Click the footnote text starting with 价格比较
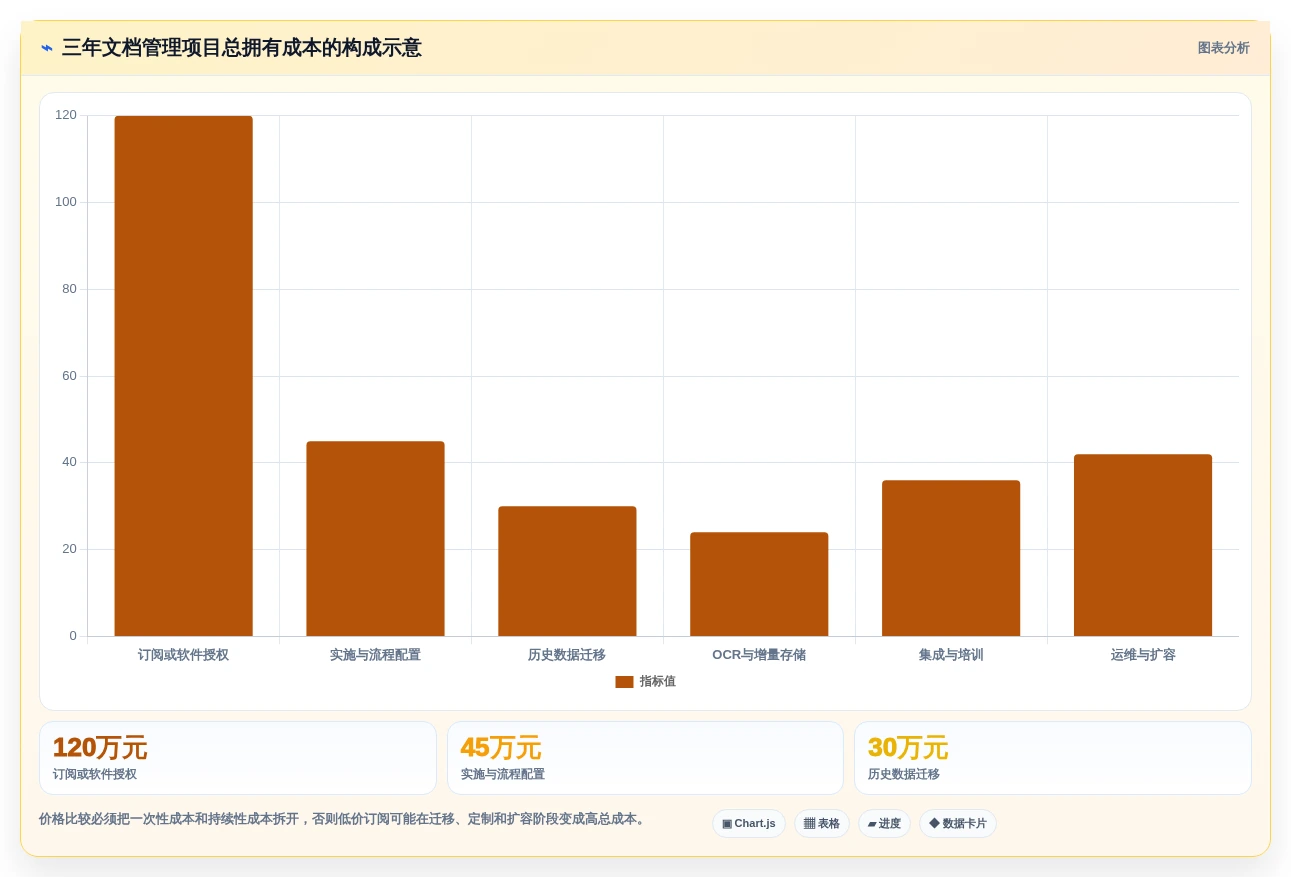This screenshot has width=1291, height=877. (x=344, y=819)
